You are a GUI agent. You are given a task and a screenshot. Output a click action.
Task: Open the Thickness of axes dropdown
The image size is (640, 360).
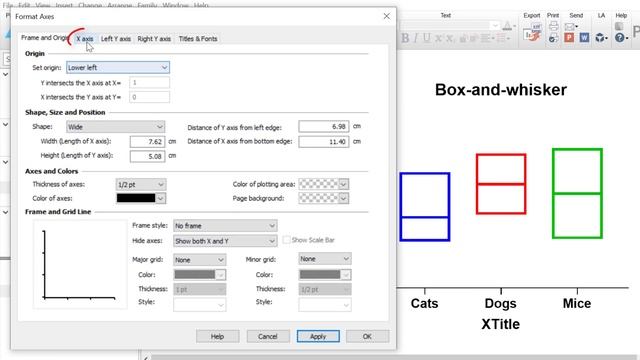pos(141,184)
